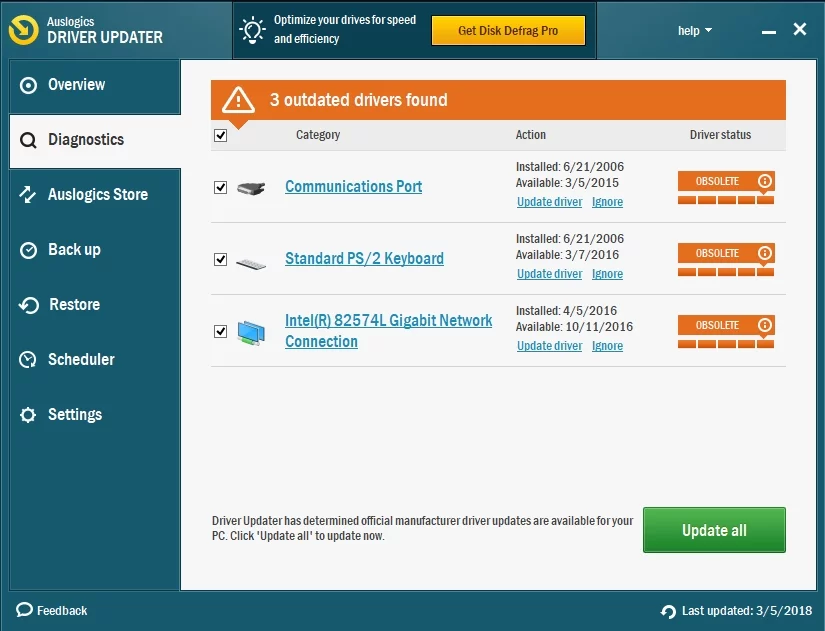Click Ignore link for Communications Port

[x=607, y=202]
